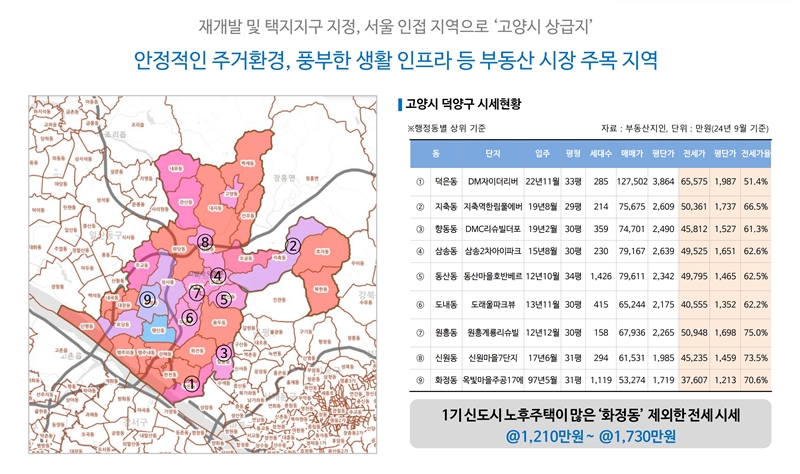Select the 단지 column header
The image size is (800, 474).
point(492,154)
